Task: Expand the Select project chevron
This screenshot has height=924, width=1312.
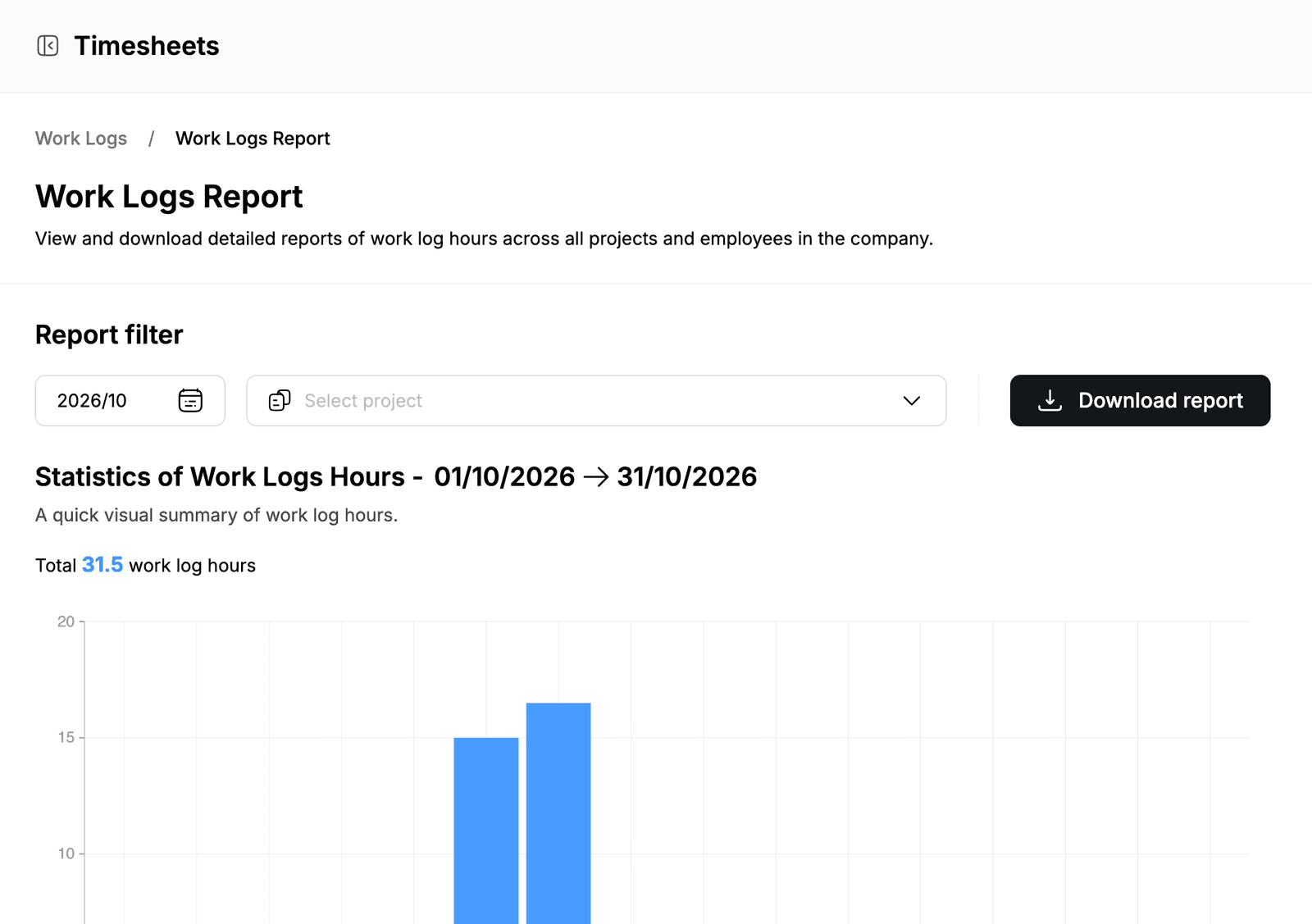Action: click(x=911, y=401)
